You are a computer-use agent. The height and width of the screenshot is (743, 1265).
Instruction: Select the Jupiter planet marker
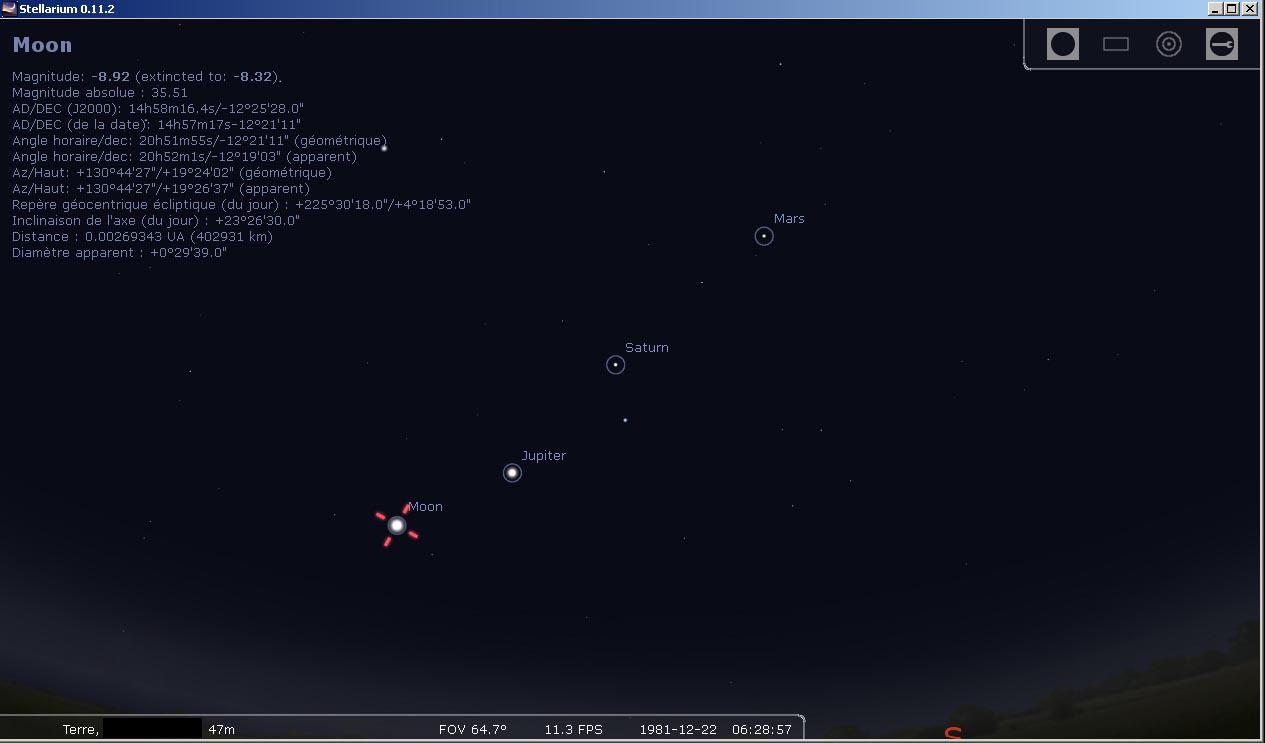512,473
